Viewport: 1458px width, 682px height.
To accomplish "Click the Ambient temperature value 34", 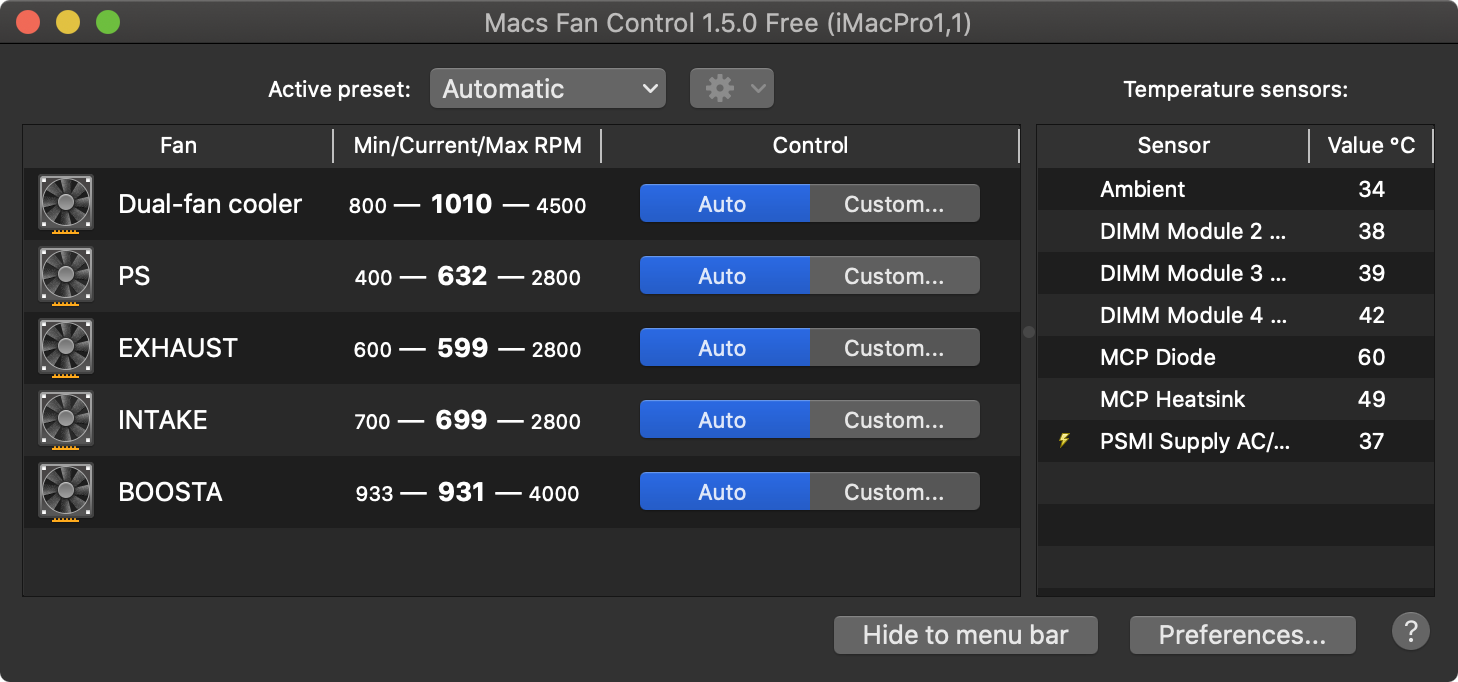I will pos(1371,189).
